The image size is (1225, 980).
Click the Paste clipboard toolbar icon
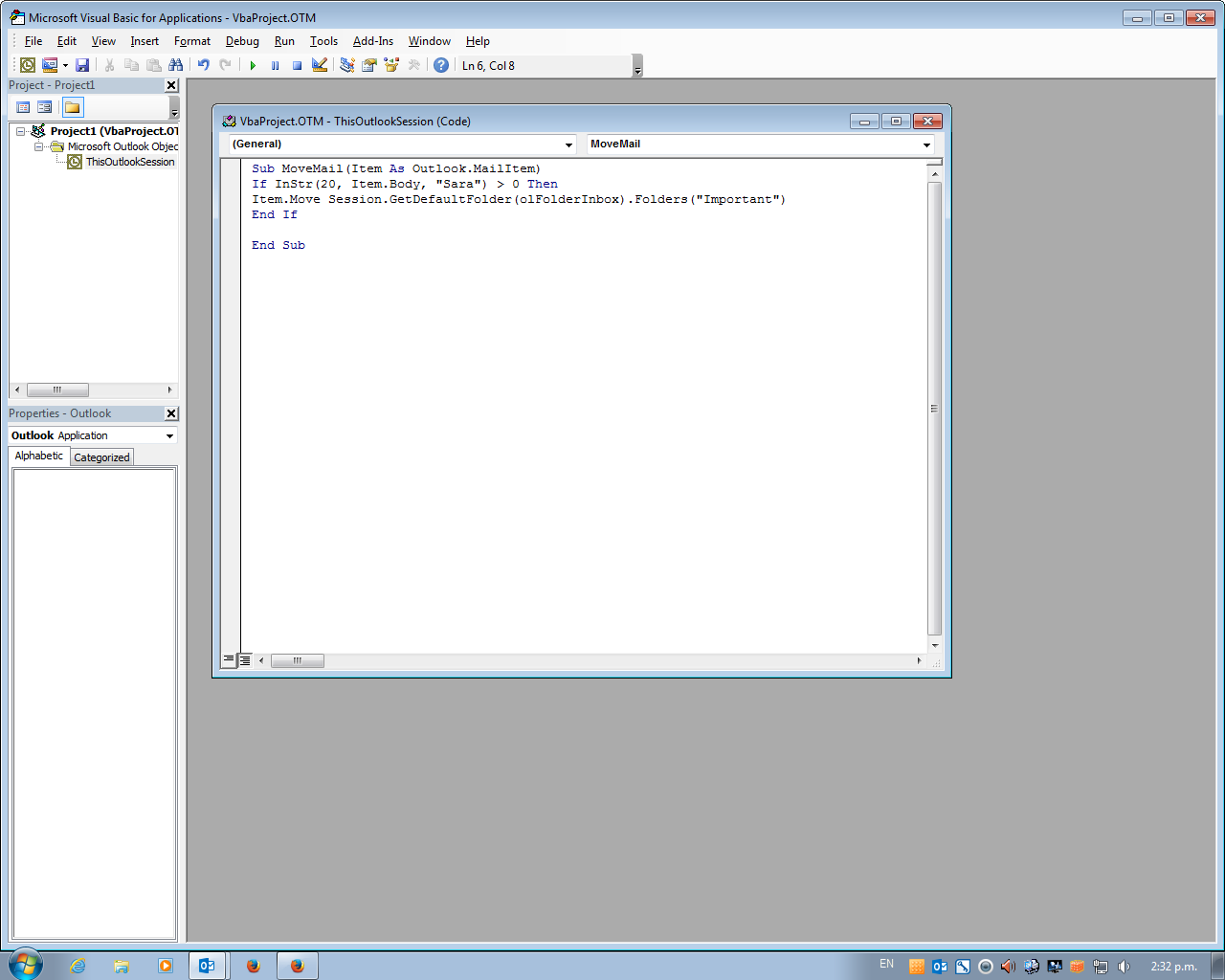pyautogui.click(x=153, y=65)
